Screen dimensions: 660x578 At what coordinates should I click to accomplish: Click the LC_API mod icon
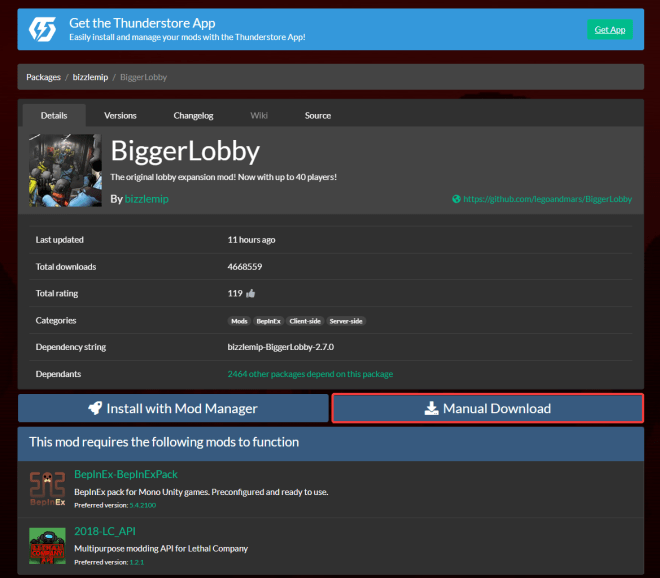[47, 546]
